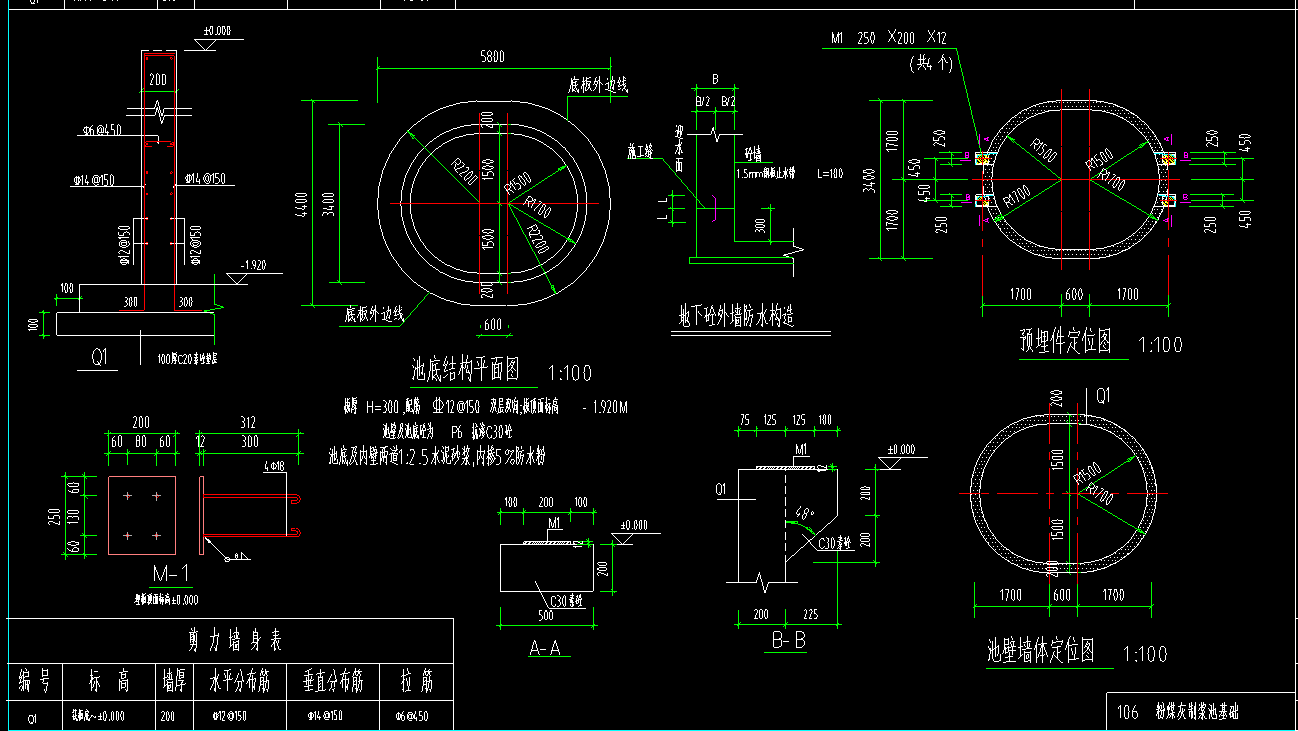The image size is (1298, 731).
Task: Click the L=180 annotation
Action: [x=830, y=173]
